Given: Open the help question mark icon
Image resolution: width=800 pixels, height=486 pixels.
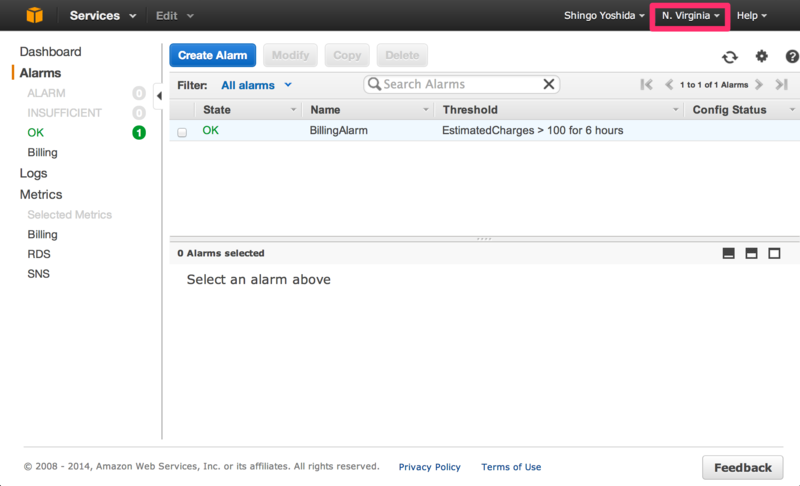Looking at the screenshot, I should [792, 56].
